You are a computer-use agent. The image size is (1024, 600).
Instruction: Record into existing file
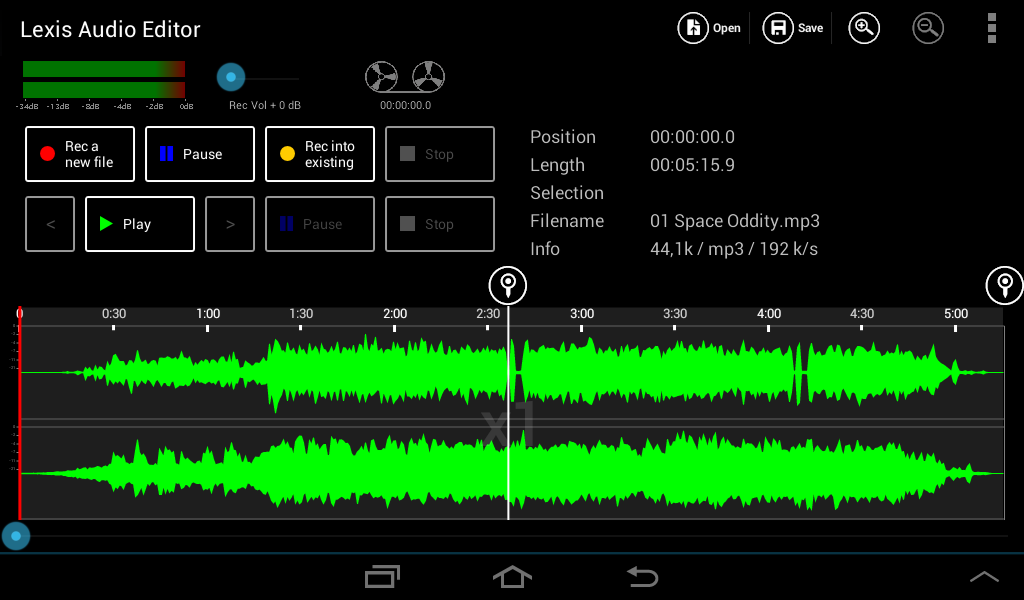[320, 154]
